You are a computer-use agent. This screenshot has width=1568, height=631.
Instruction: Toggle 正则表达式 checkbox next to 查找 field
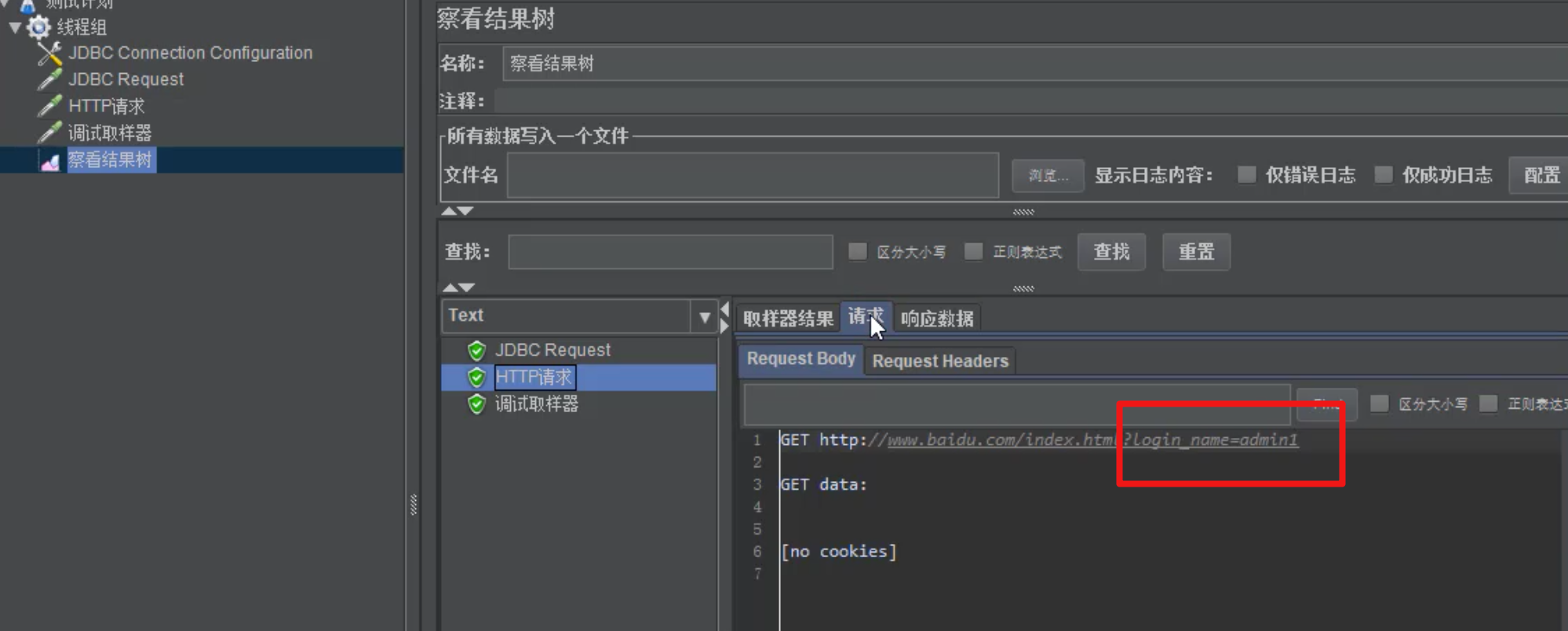tap(973, 251)
